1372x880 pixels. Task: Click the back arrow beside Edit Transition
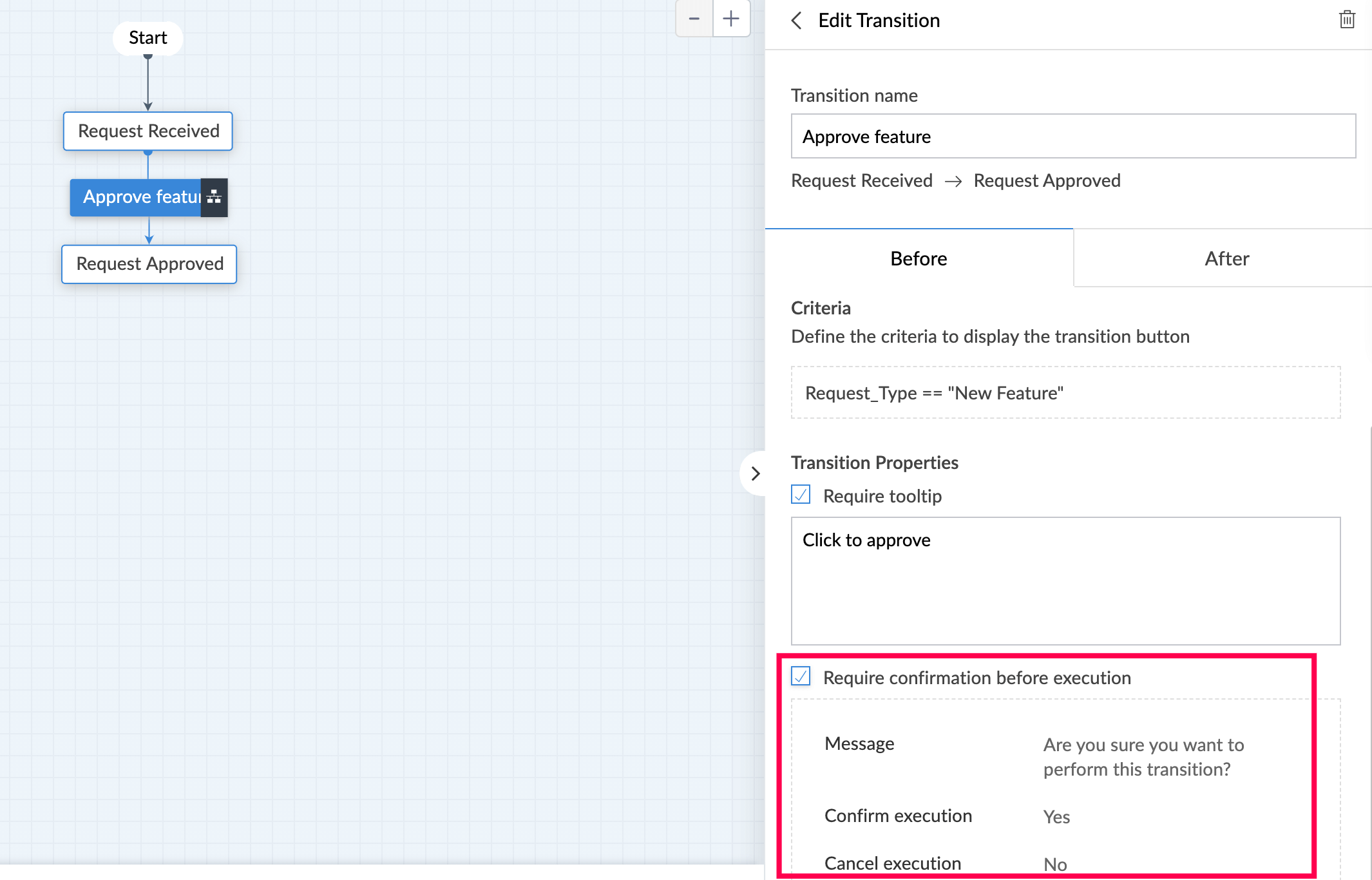pyautogui.click(x=797, y=21)
